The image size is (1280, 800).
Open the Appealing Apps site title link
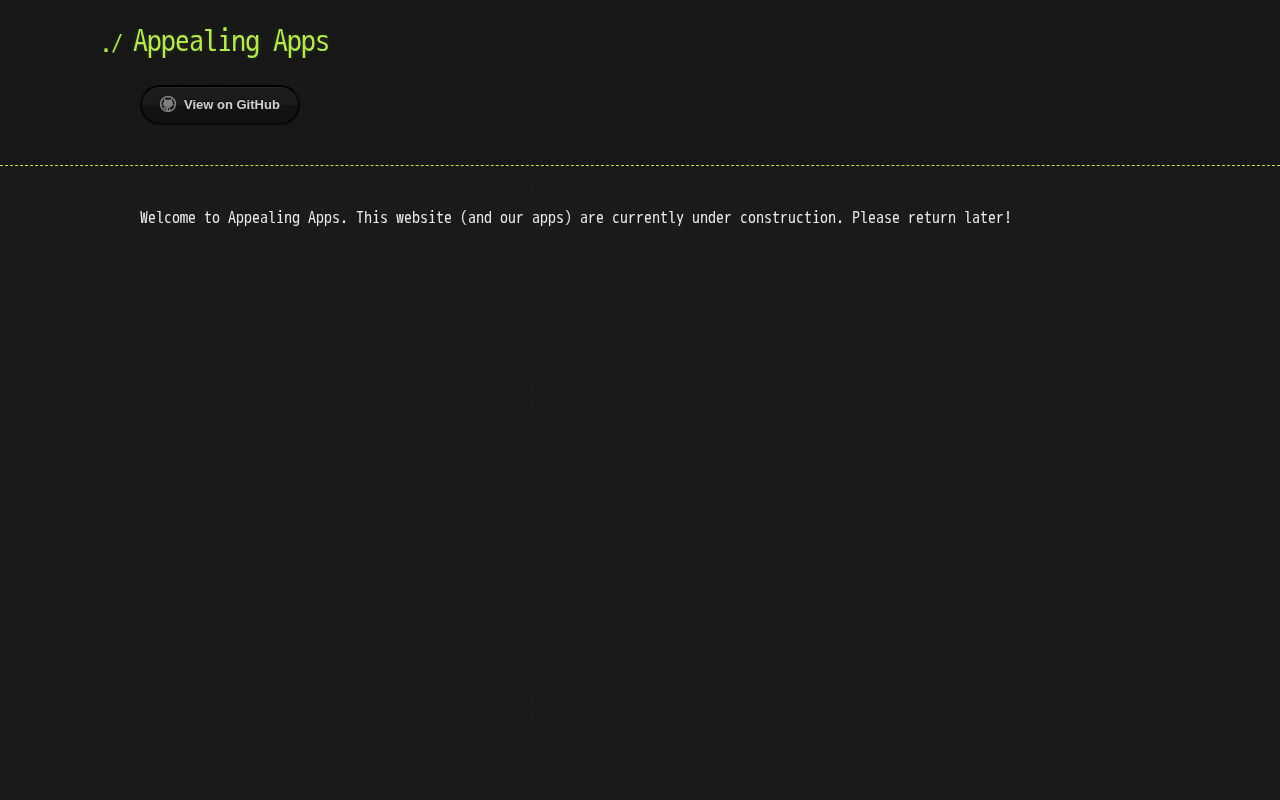pos(231,42)
